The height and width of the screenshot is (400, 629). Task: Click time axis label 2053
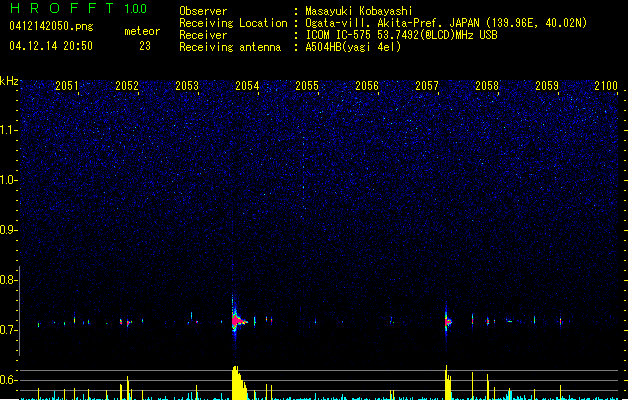pos(187,86)
